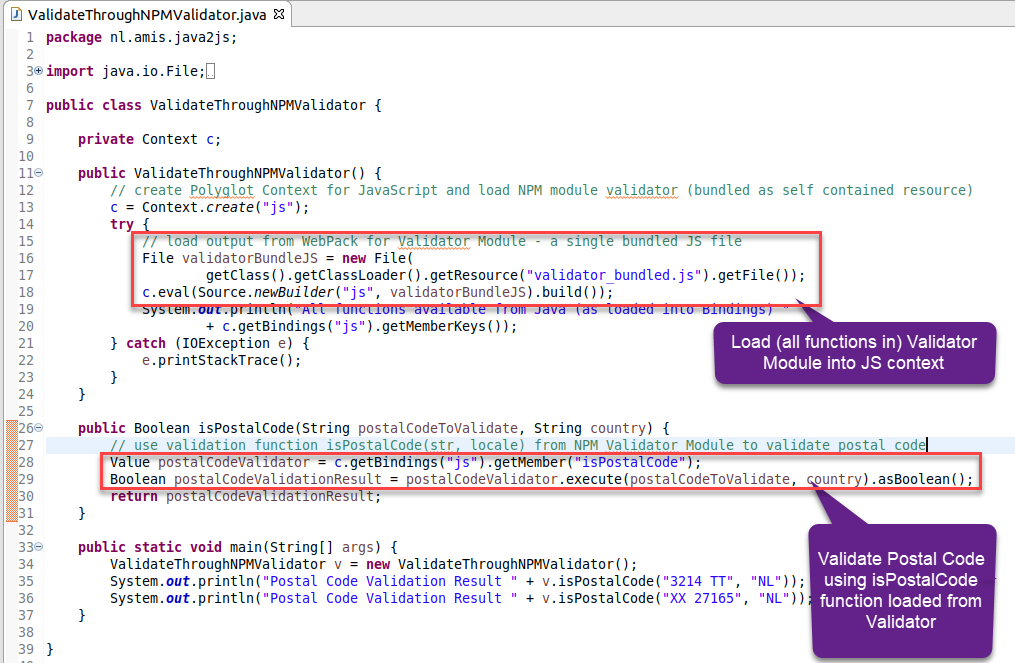Collapse the isPostalCode method

click(37, 428)
